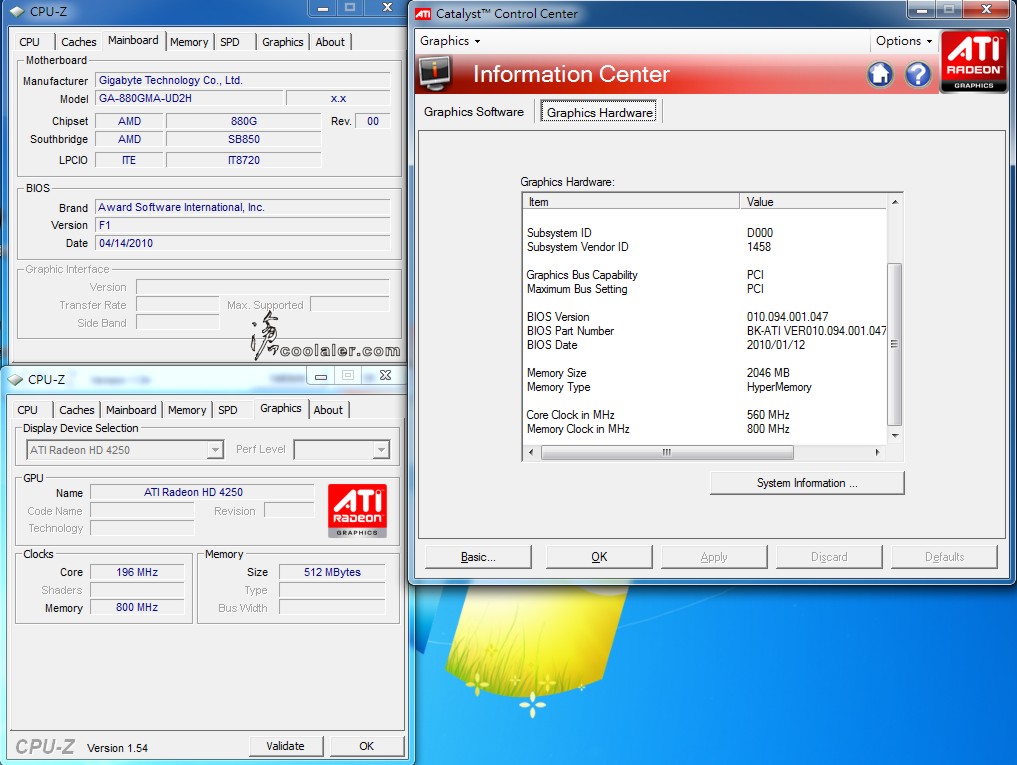Open Mainboard tab in bottom CPU-Z window
Image resolution: width=1017 pixels, height=765 pixels.
click(x=131, y=410)
